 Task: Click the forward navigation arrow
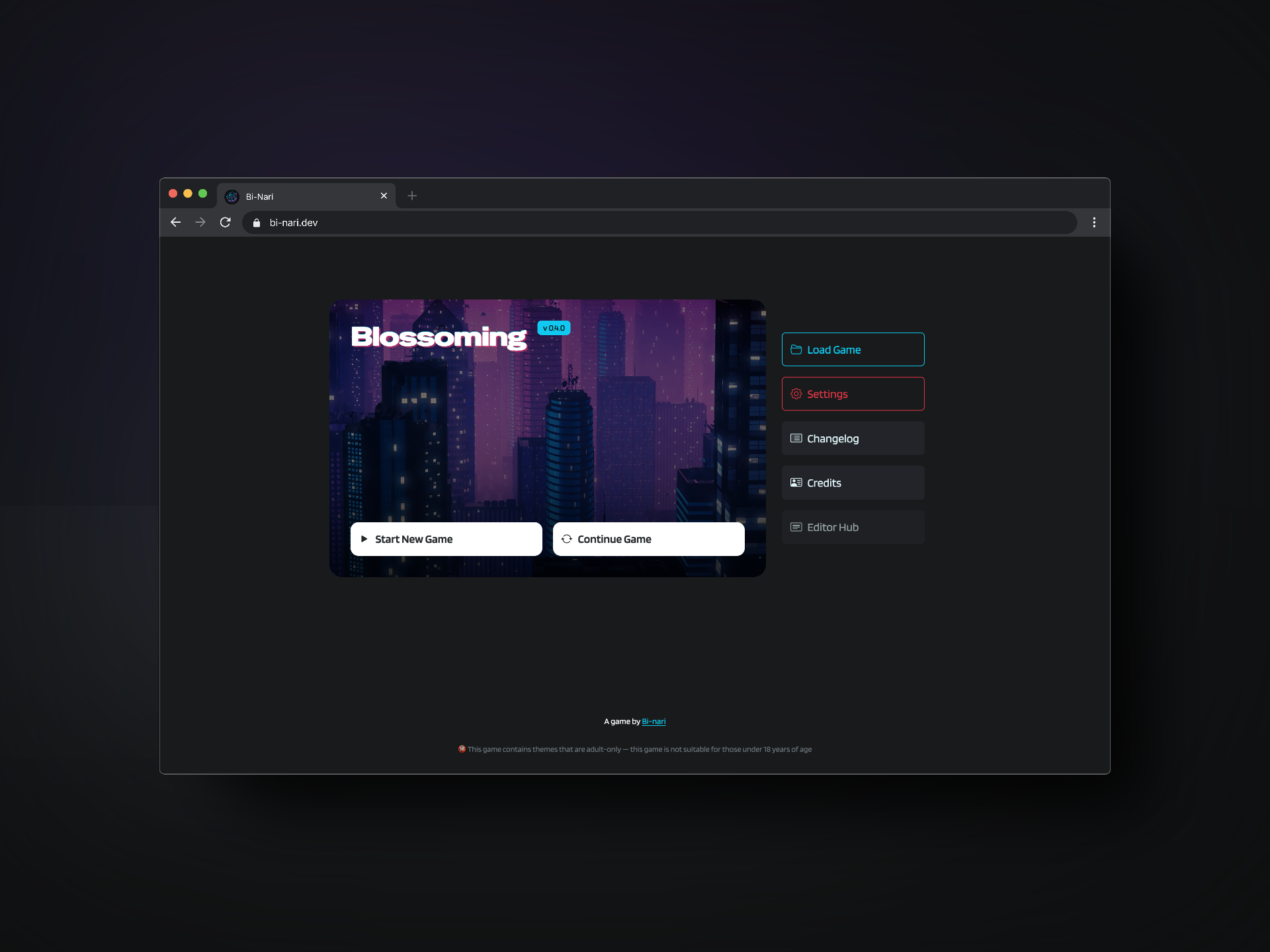[200, 222]
